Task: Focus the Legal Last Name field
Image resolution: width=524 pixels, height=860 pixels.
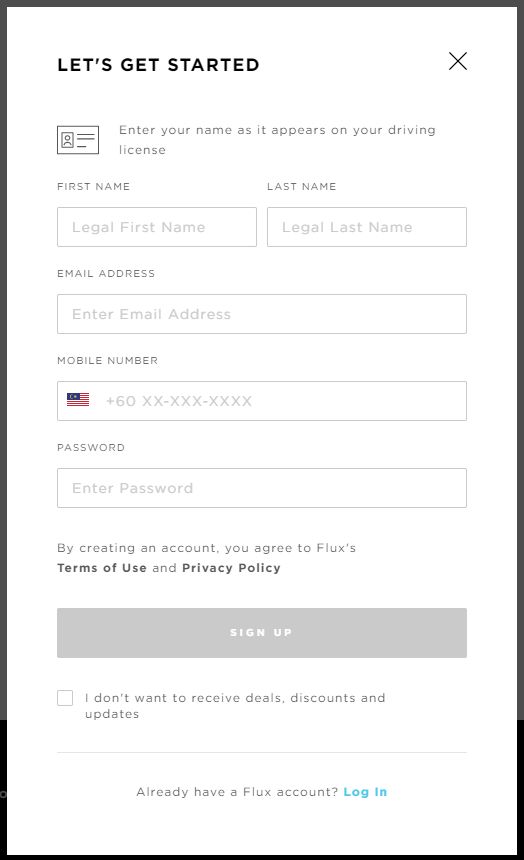Action: point(367,227)
